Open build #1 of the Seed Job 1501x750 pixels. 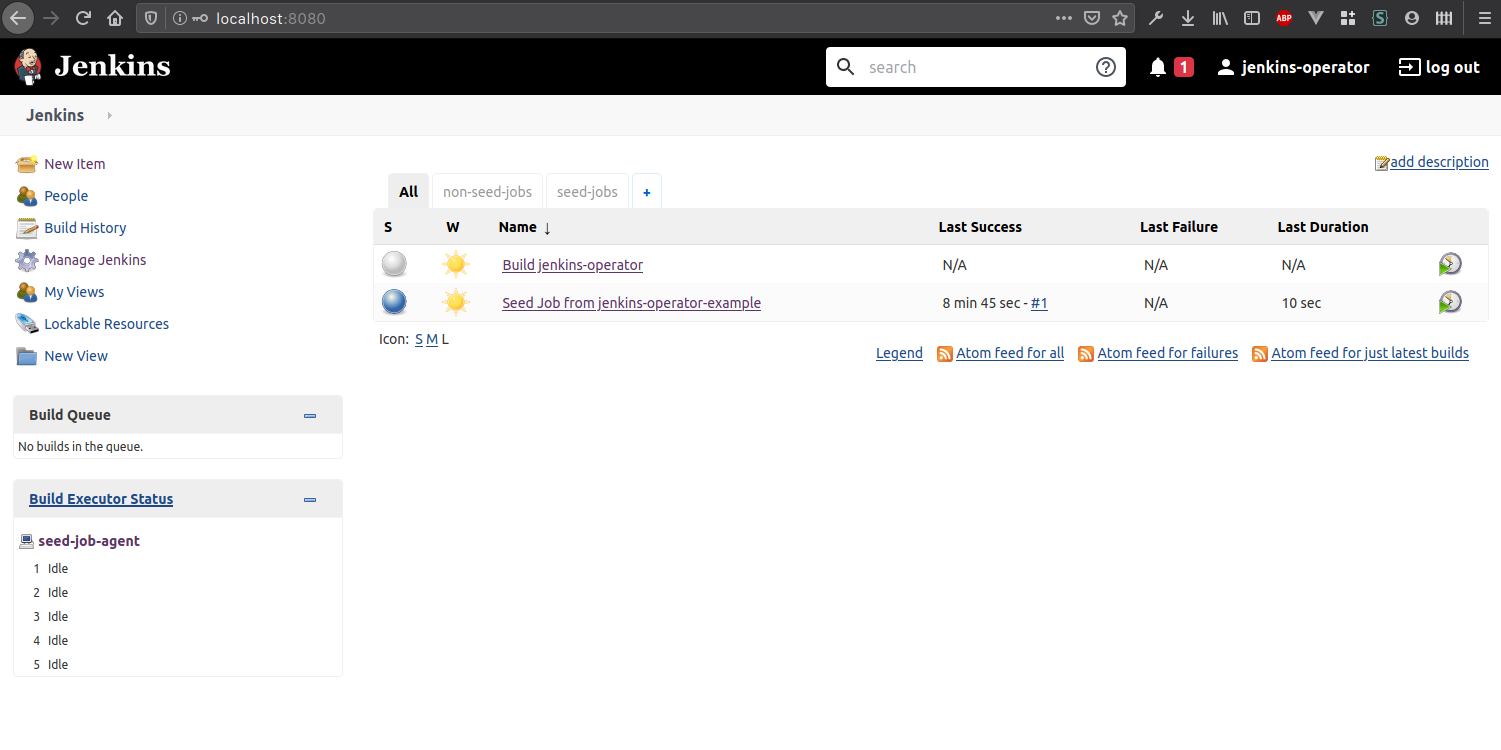1039,302
